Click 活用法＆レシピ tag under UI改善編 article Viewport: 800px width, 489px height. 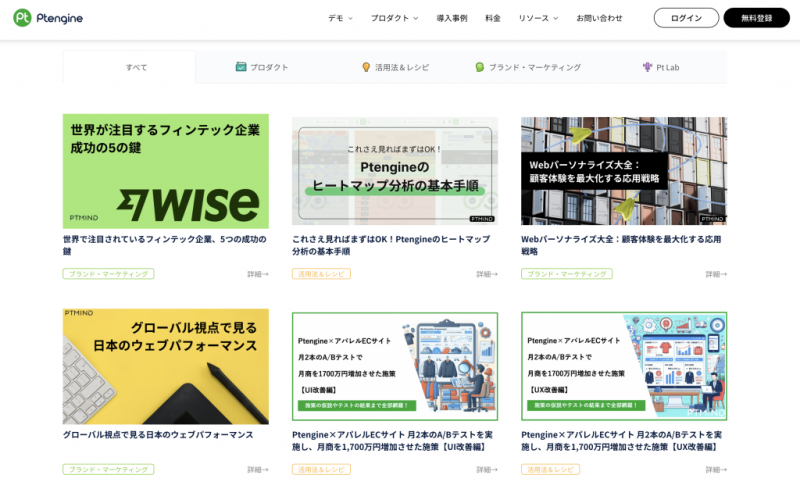click(321, 470)
